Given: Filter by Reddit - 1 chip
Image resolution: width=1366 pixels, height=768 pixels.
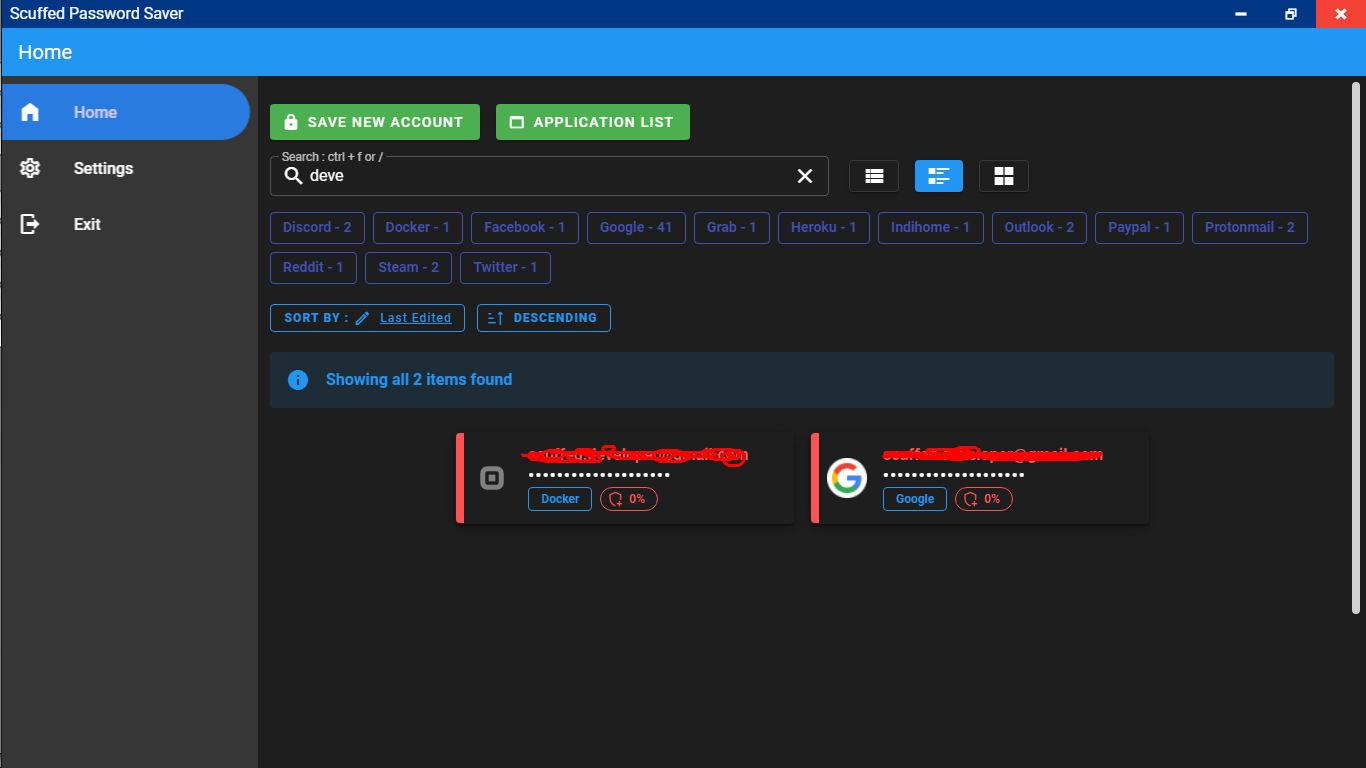Looking at the screenshot, I should tap(313, 267).
